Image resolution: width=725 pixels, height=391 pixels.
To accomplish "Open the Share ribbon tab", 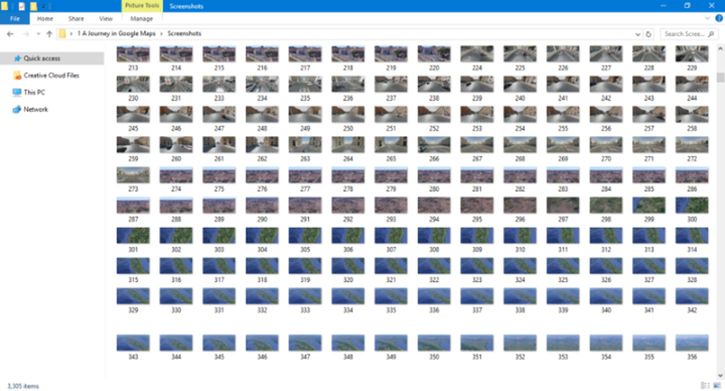I will coord(76,18).
